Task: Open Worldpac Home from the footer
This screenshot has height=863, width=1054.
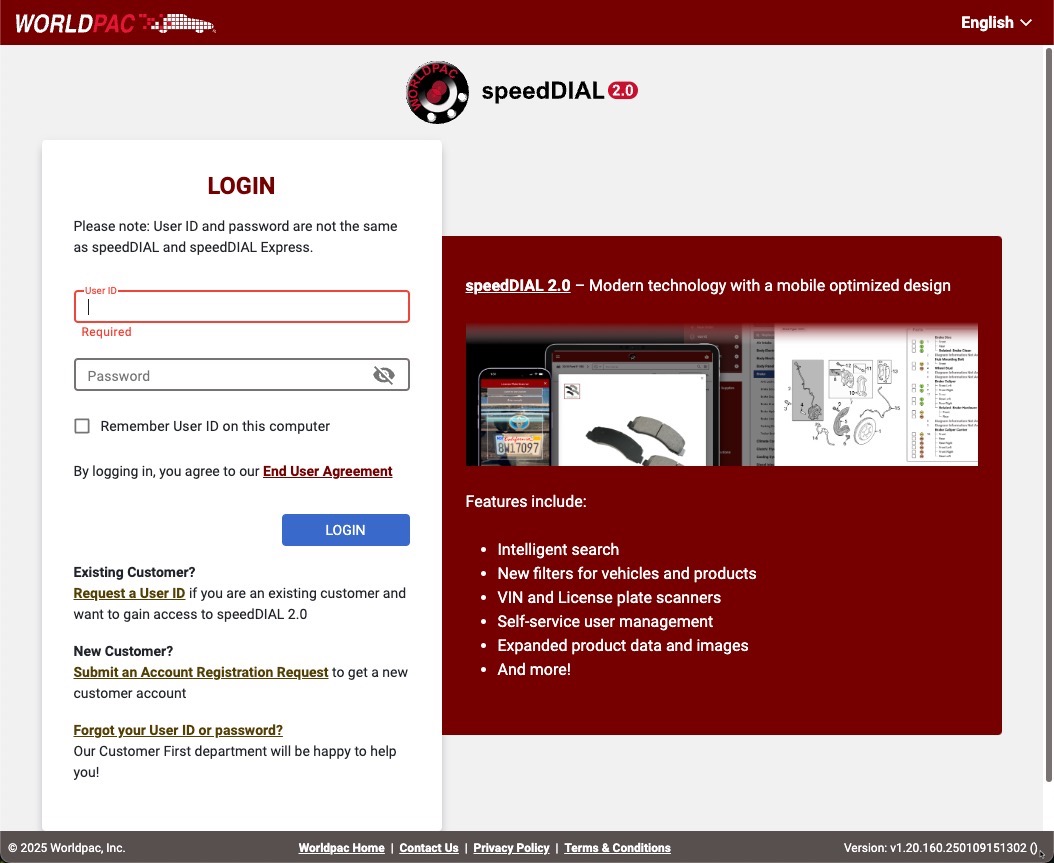Action: pos(341,847)
